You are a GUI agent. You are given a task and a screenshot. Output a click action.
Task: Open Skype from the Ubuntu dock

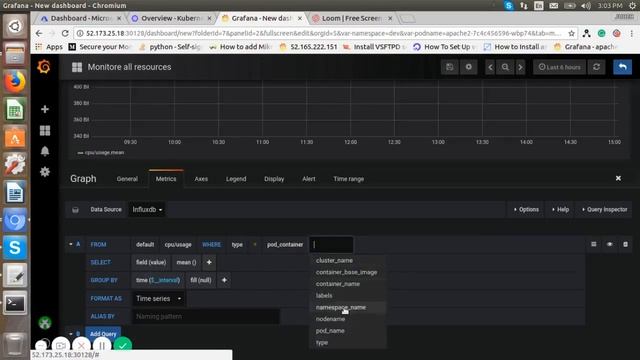point(15,247)
